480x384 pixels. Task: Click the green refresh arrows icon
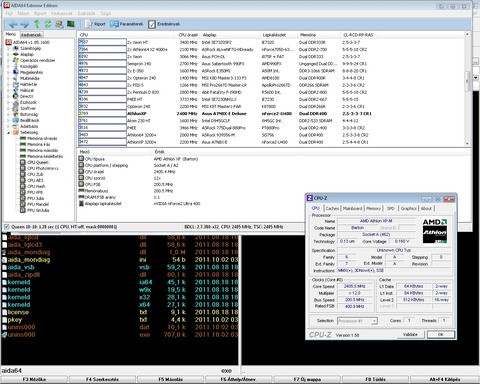48,24
